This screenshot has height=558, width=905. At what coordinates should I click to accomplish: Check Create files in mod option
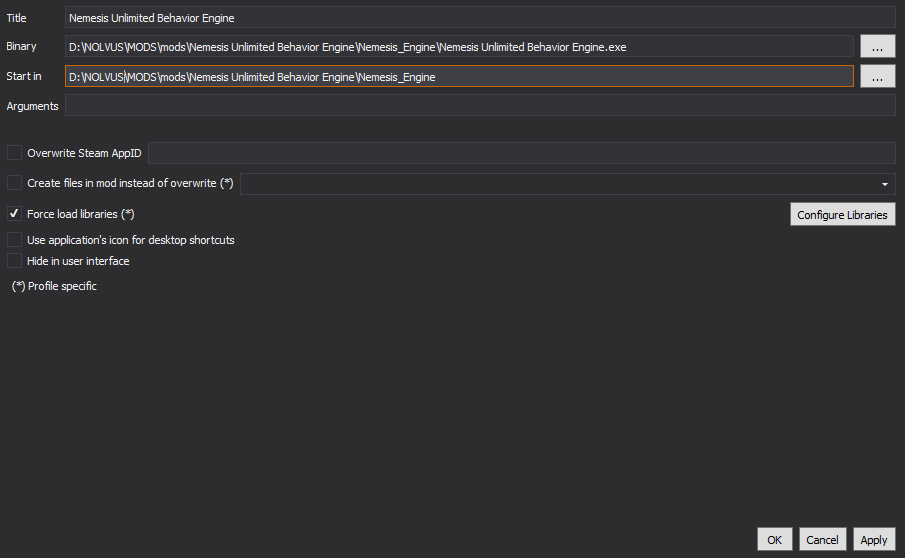(14, 183)
